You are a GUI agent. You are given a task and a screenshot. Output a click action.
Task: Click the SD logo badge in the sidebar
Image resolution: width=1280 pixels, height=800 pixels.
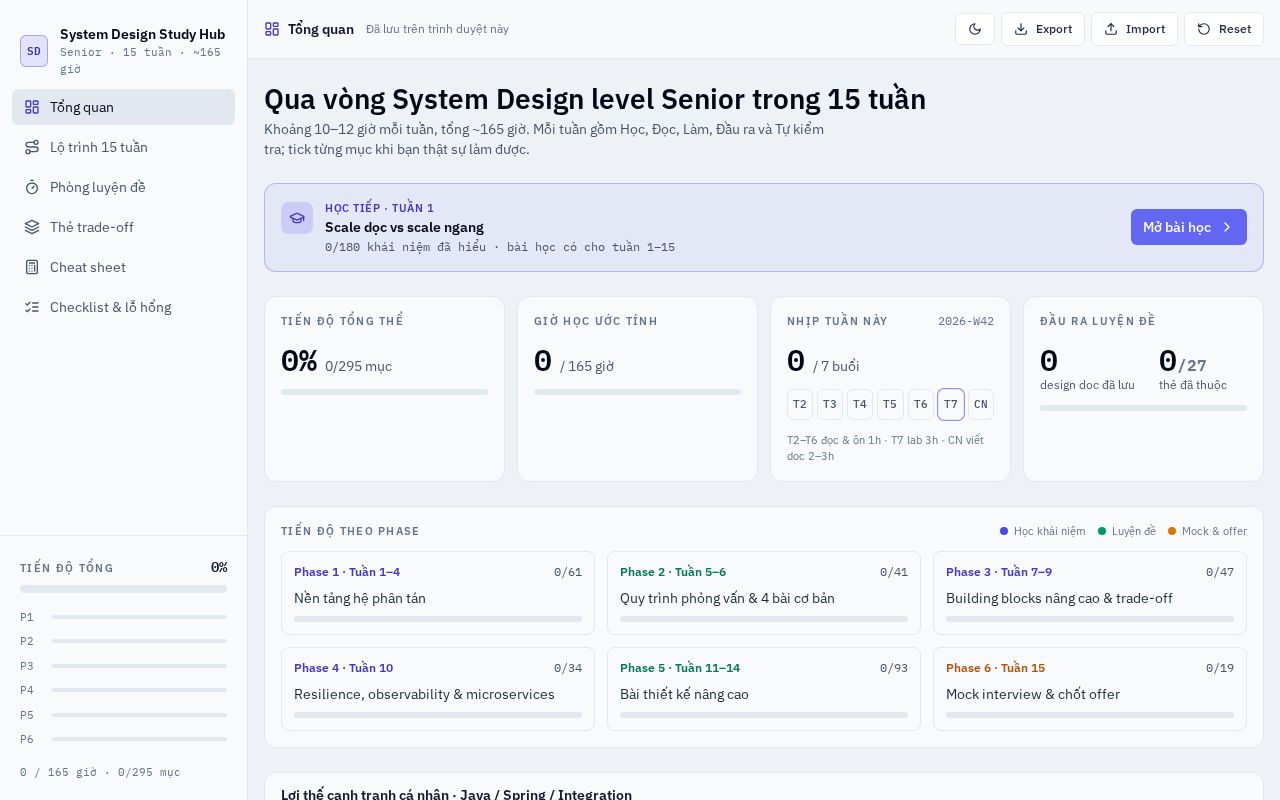[34, 51]
